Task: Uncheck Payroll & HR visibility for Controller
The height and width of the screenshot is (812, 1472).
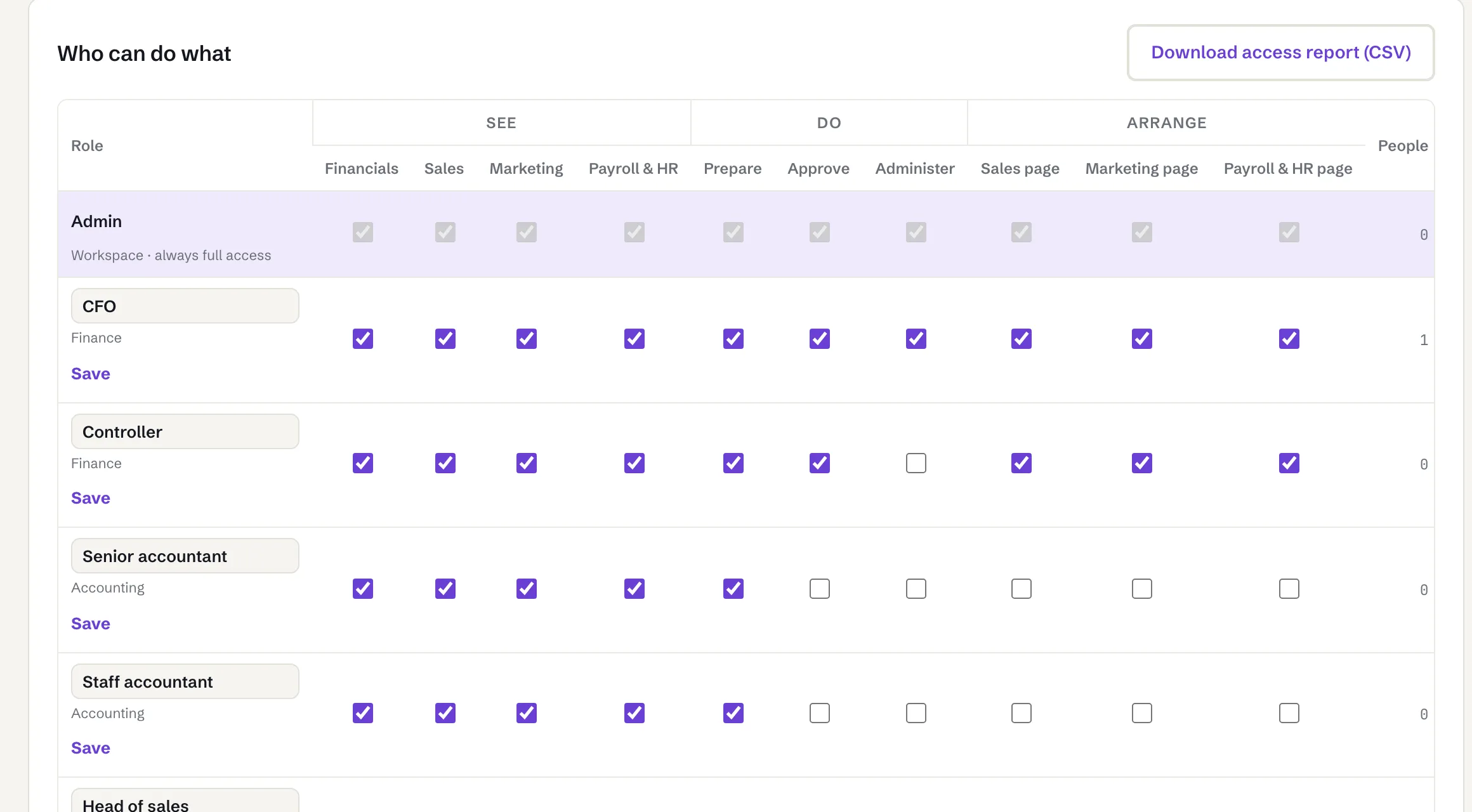Action: (634, 463)
